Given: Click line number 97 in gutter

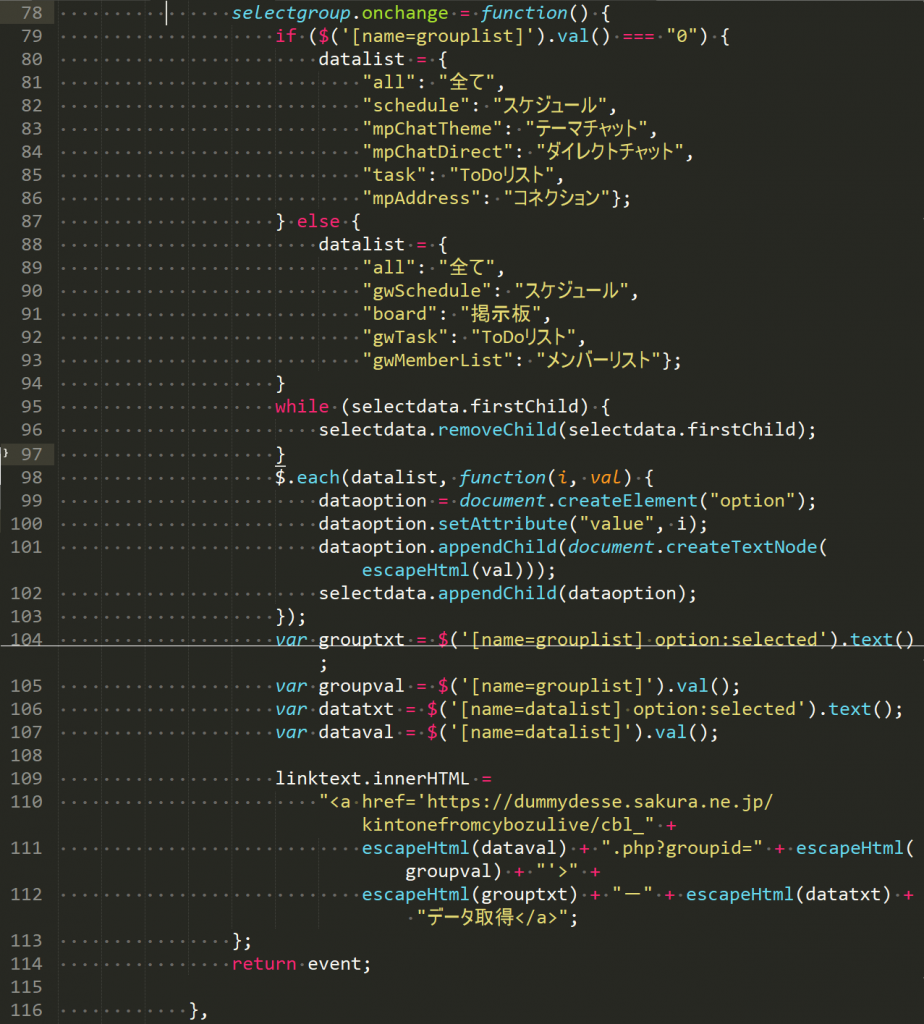Looking at the screenshot, I should (31, 454).
